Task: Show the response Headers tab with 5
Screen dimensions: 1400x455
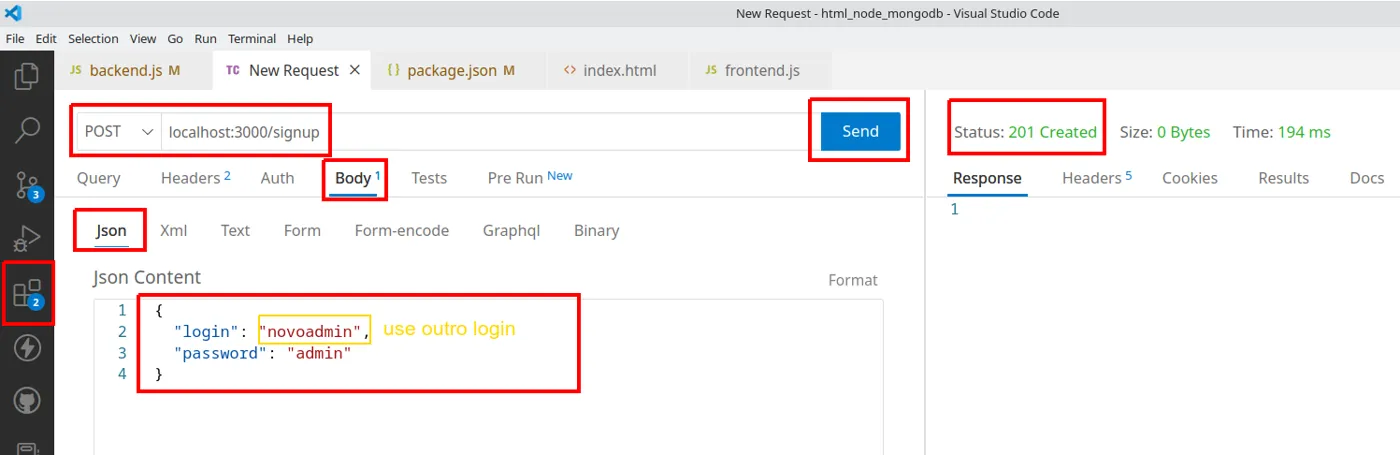Action: 1097,178
